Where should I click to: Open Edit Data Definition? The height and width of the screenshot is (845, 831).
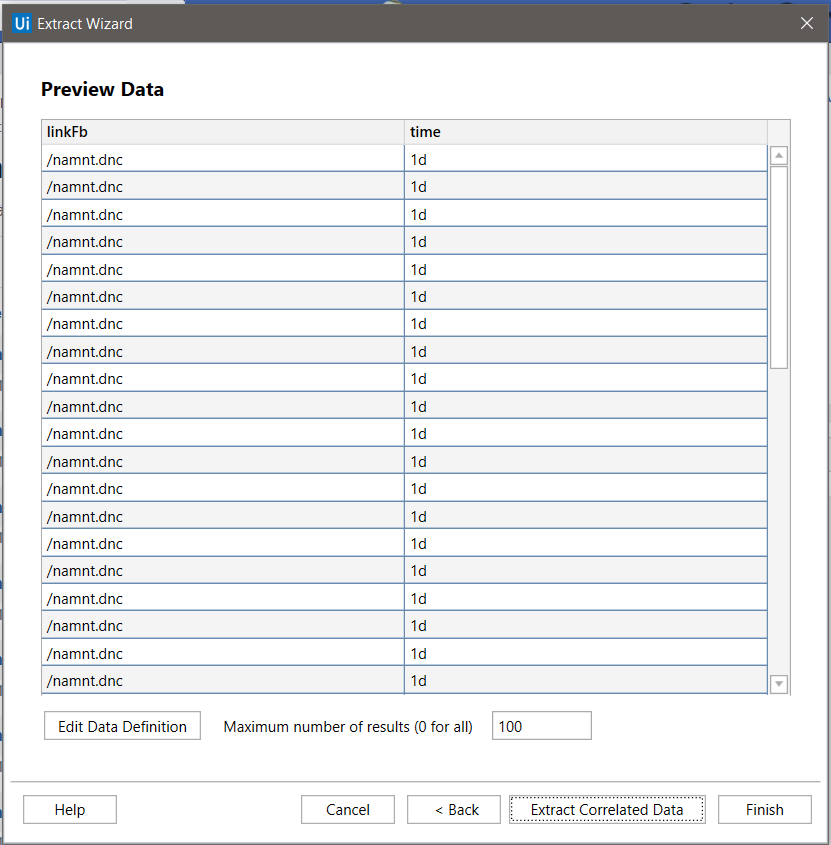pos(122,726)
